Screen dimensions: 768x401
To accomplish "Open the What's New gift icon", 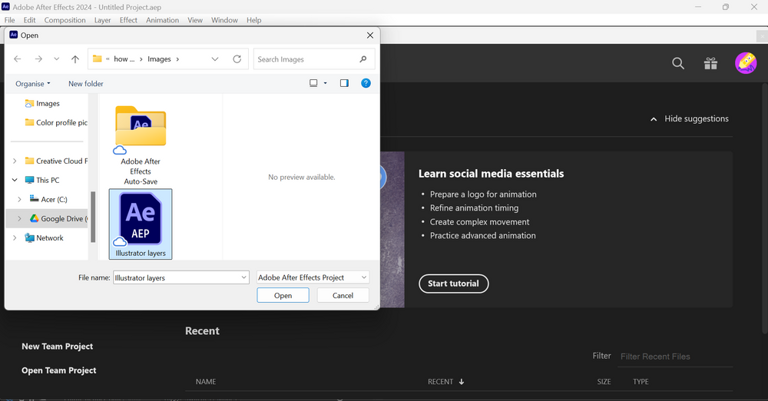I will [x=711, y=63].
